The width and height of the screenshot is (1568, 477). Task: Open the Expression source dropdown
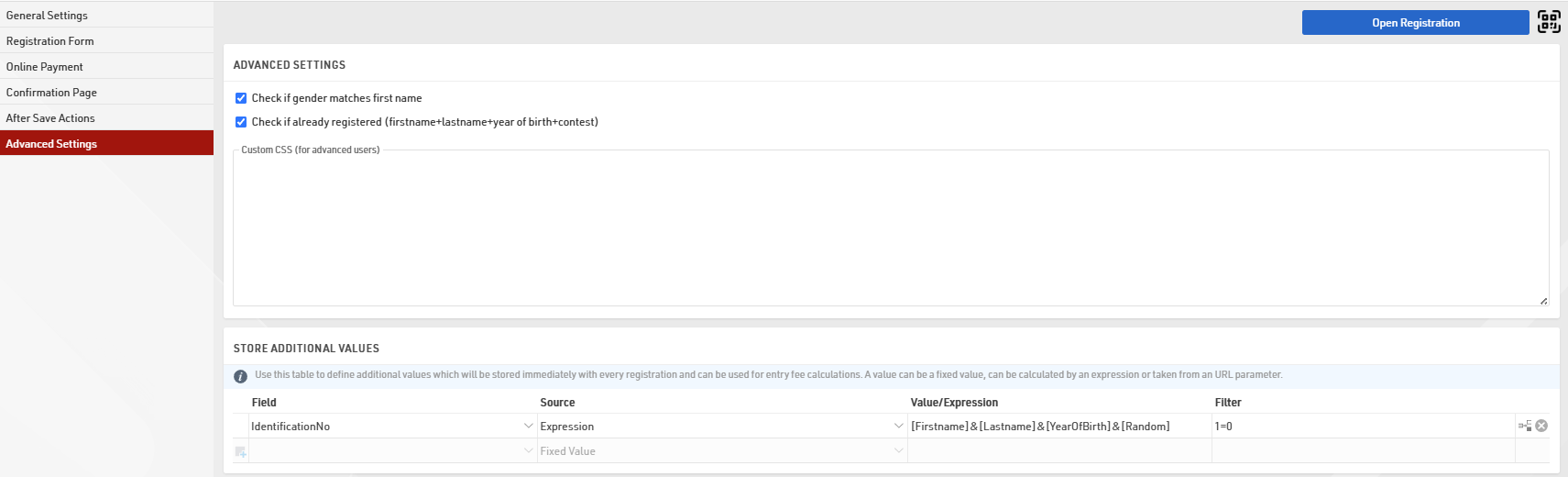(898, 427)
